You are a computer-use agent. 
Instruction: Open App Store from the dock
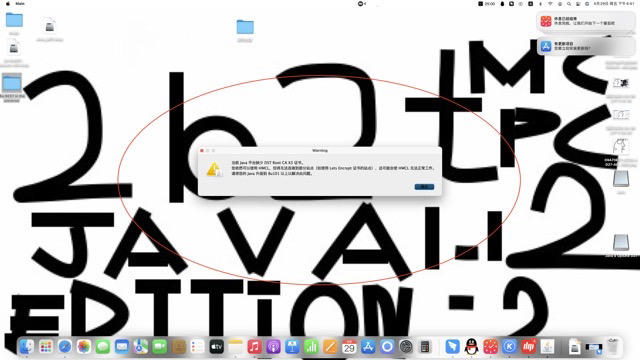click(368, 347)
